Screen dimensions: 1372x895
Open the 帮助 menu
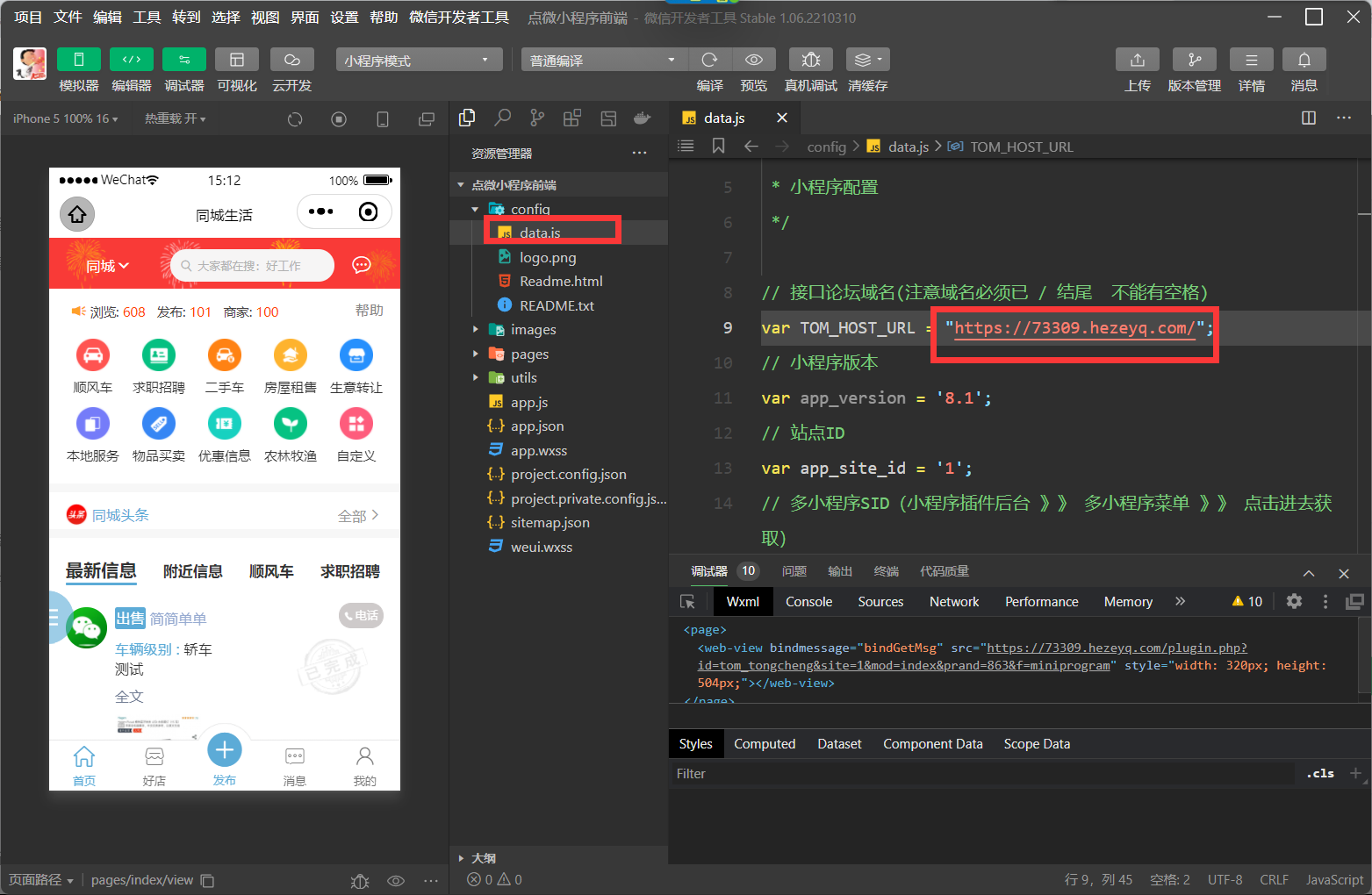384,17
